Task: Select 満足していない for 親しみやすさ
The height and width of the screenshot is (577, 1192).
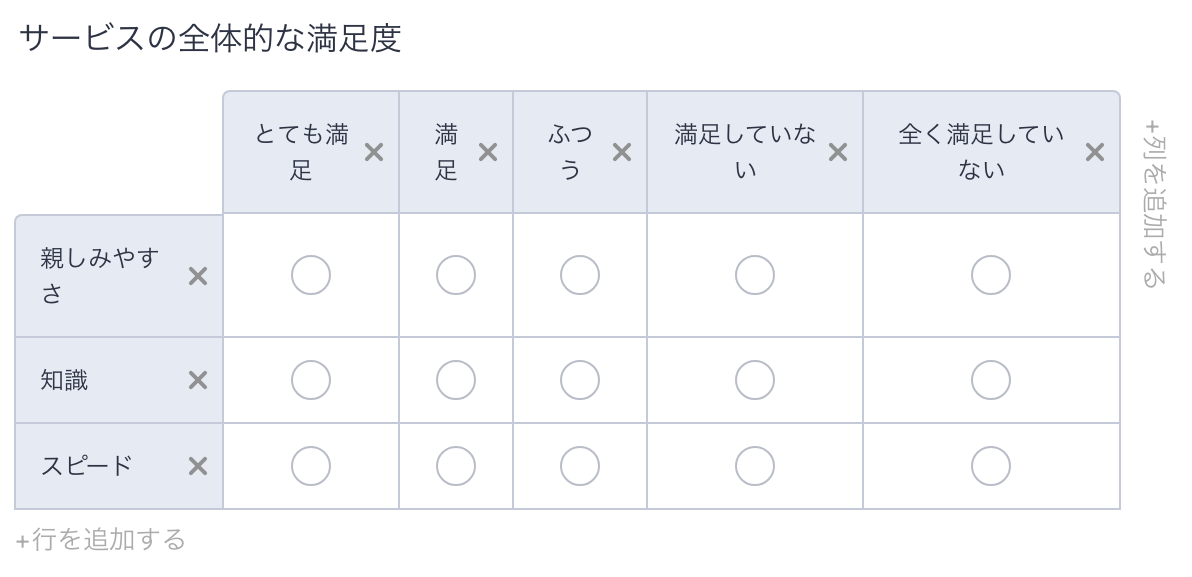Action: pos(755,275)
